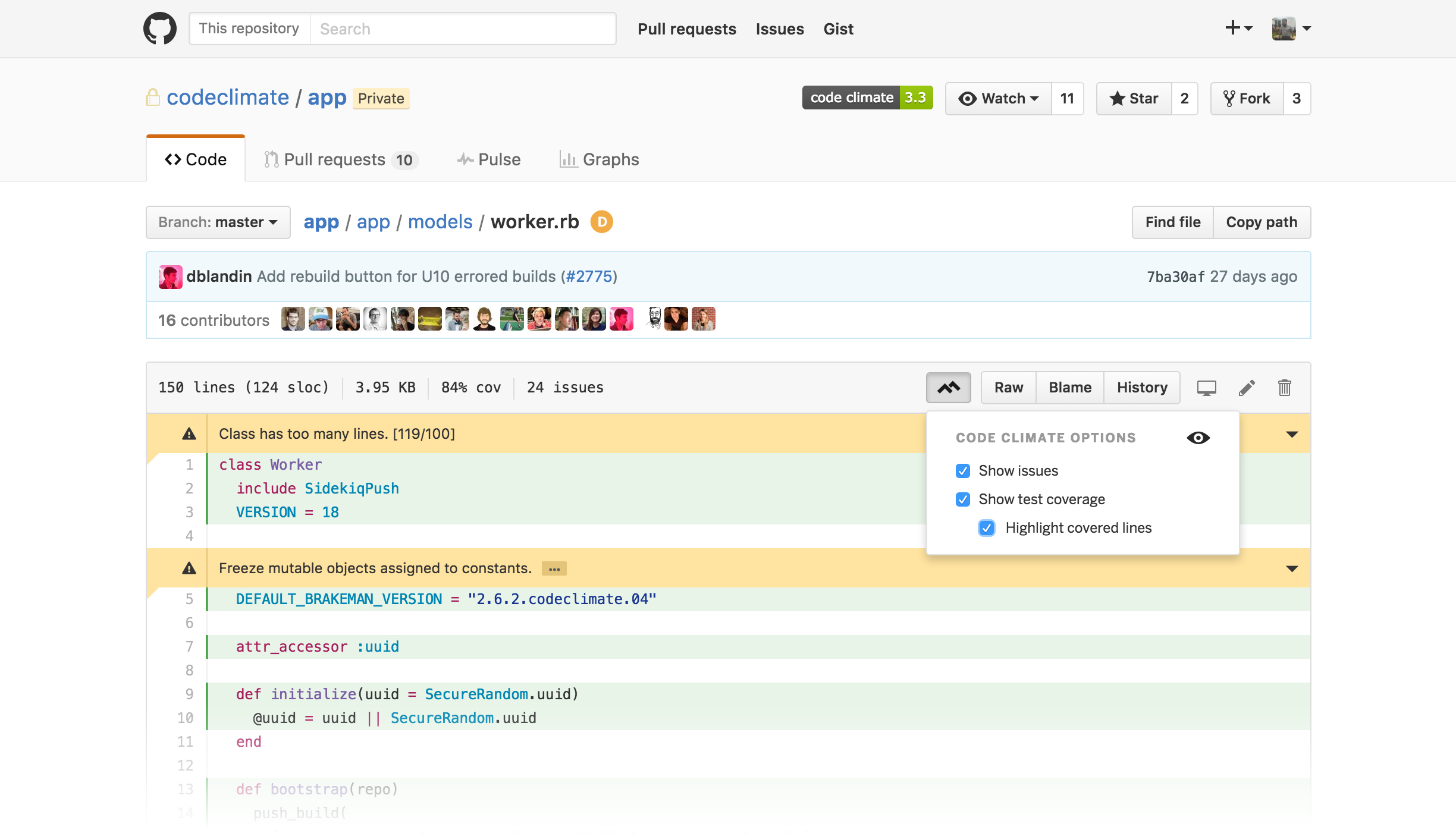
Task: Open the Pulse tab
Action: pyautogui.click(x=489, y=159)
